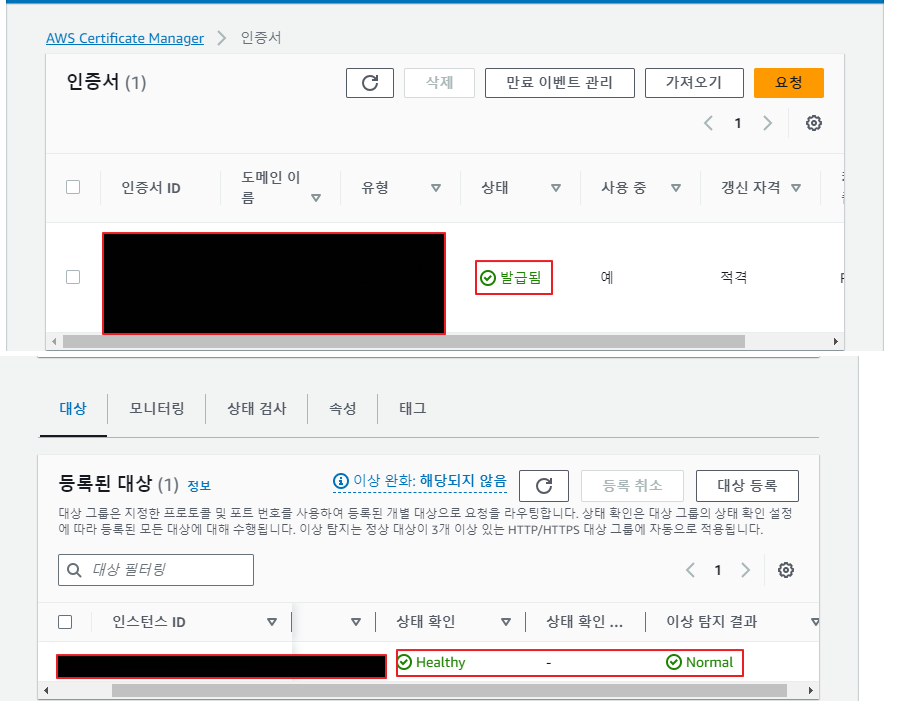The height and width of the screenshot is (712, 903).
Task: Click the info icon beside 이상 완화
Action: click(x=341, y=480)
